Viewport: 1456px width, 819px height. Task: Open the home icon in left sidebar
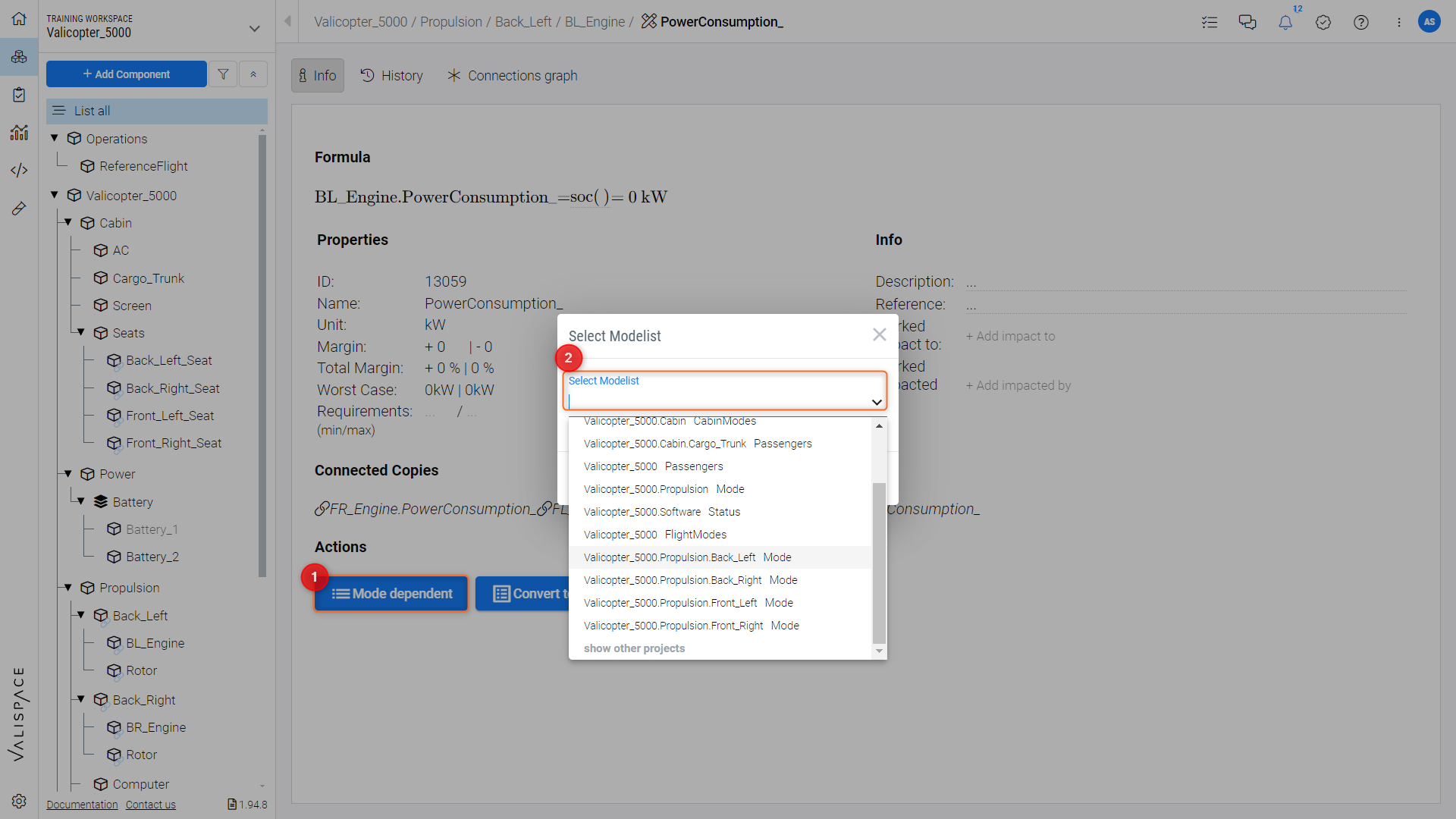[19, 18]
